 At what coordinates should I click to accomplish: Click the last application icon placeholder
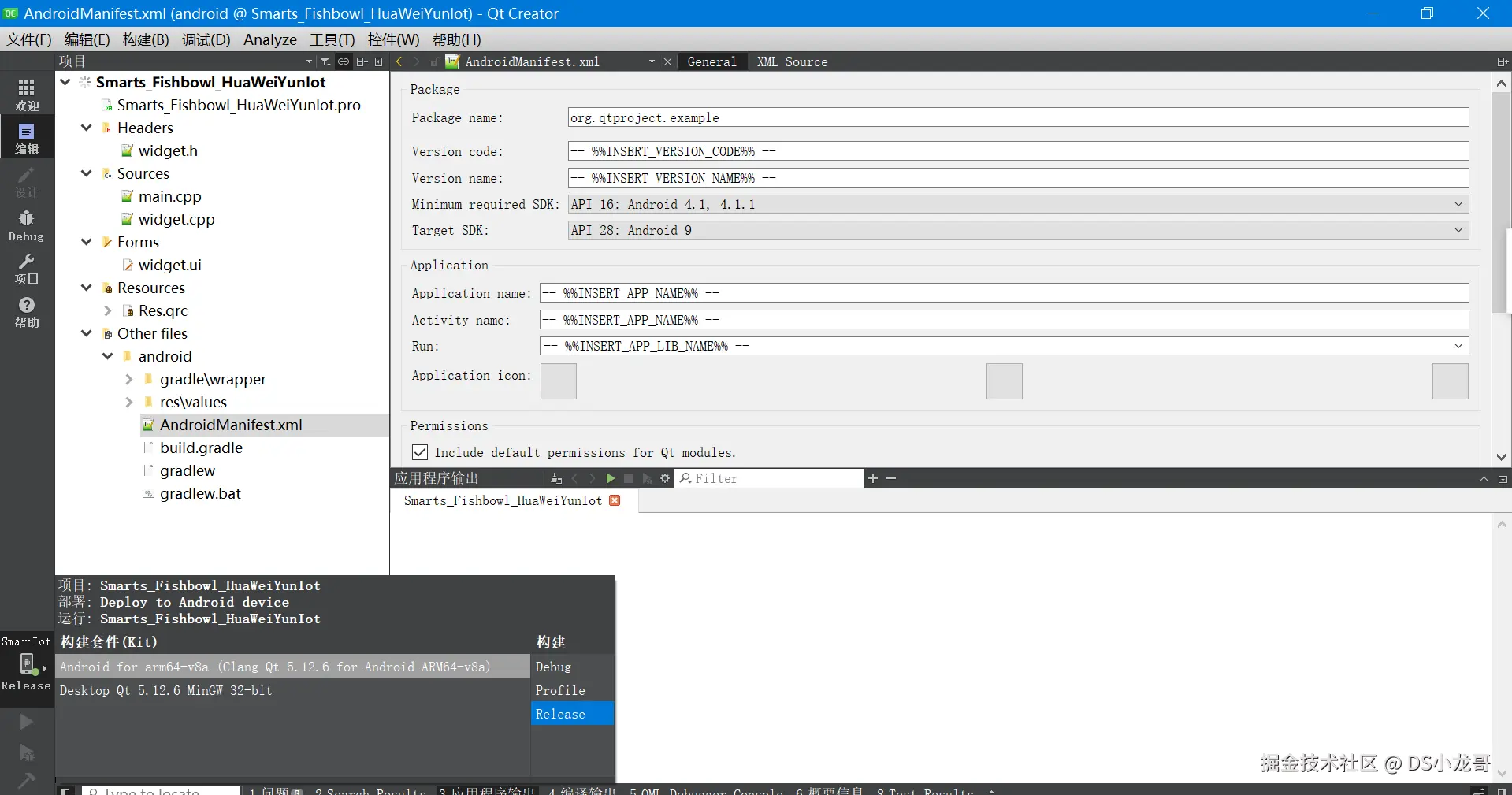pyautogui.click(x=1451, y=381)
